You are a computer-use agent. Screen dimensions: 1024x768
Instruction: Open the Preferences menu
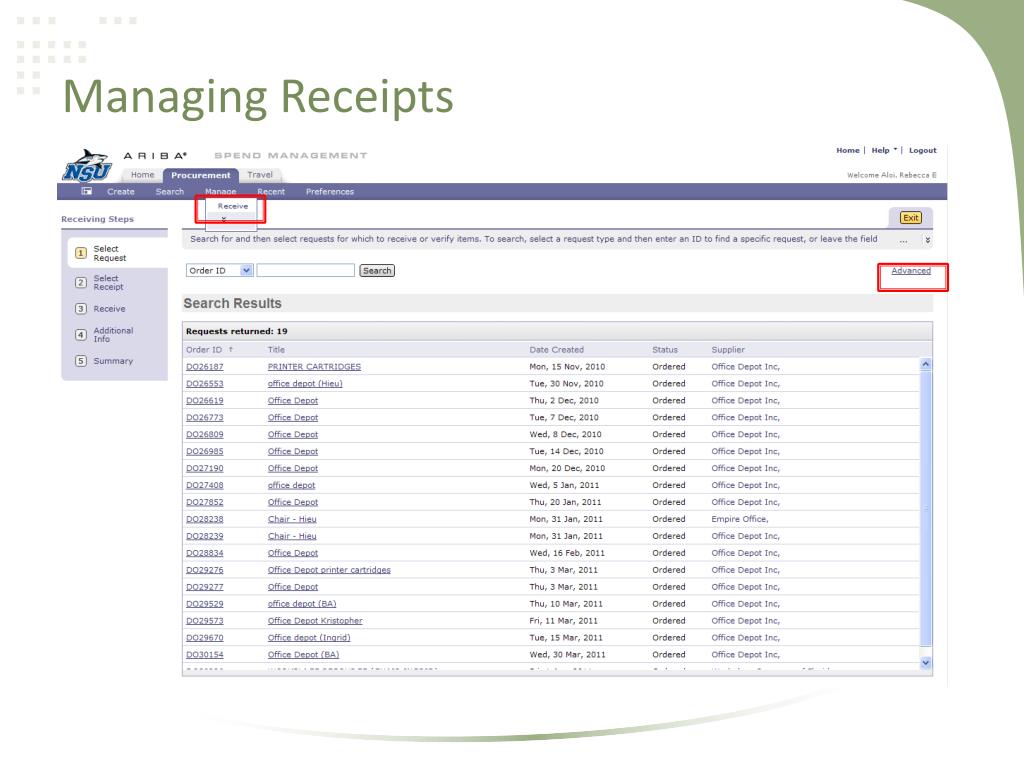330,192
